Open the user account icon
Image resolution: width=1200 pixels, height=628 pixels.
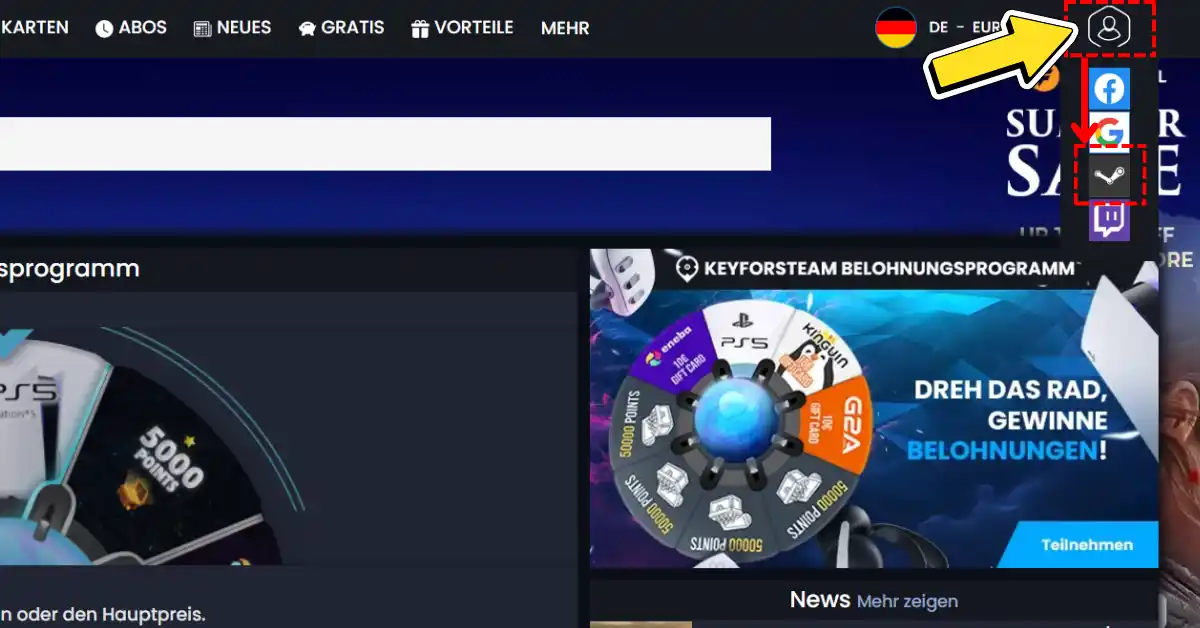pyautogui.click(x=1110, y=28)
